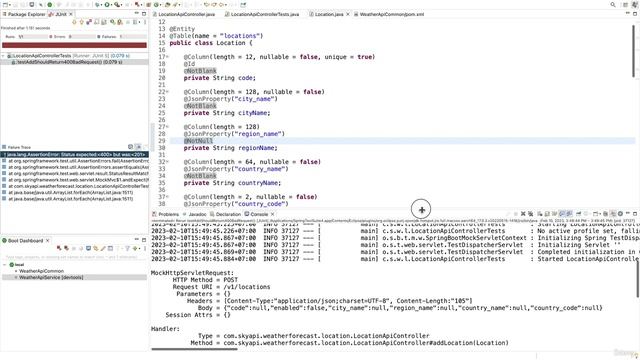Open Boot Dashboard view menu (three dots)
The image size is (640, 360).
tap(145, 248)
